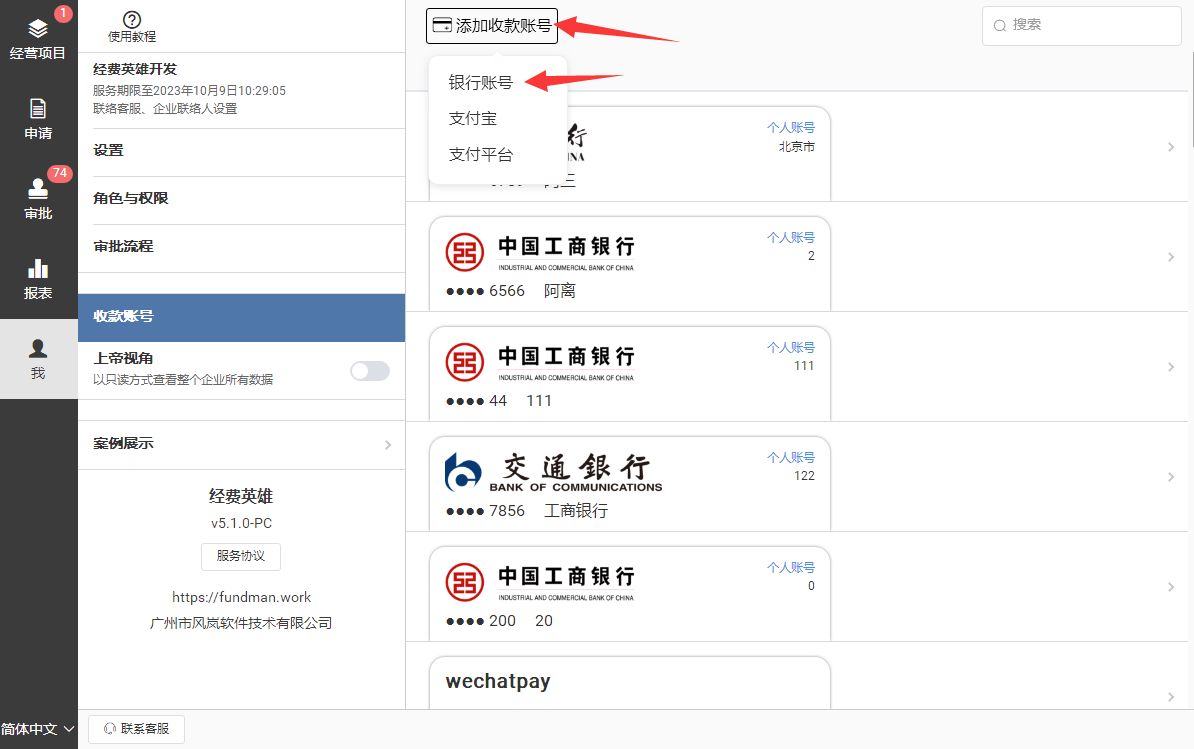Image resolution: width=1194 pixels, height=749 pixels.
Task: Choose 银行账号 from the dropdown menu
Action: [480, 82]
